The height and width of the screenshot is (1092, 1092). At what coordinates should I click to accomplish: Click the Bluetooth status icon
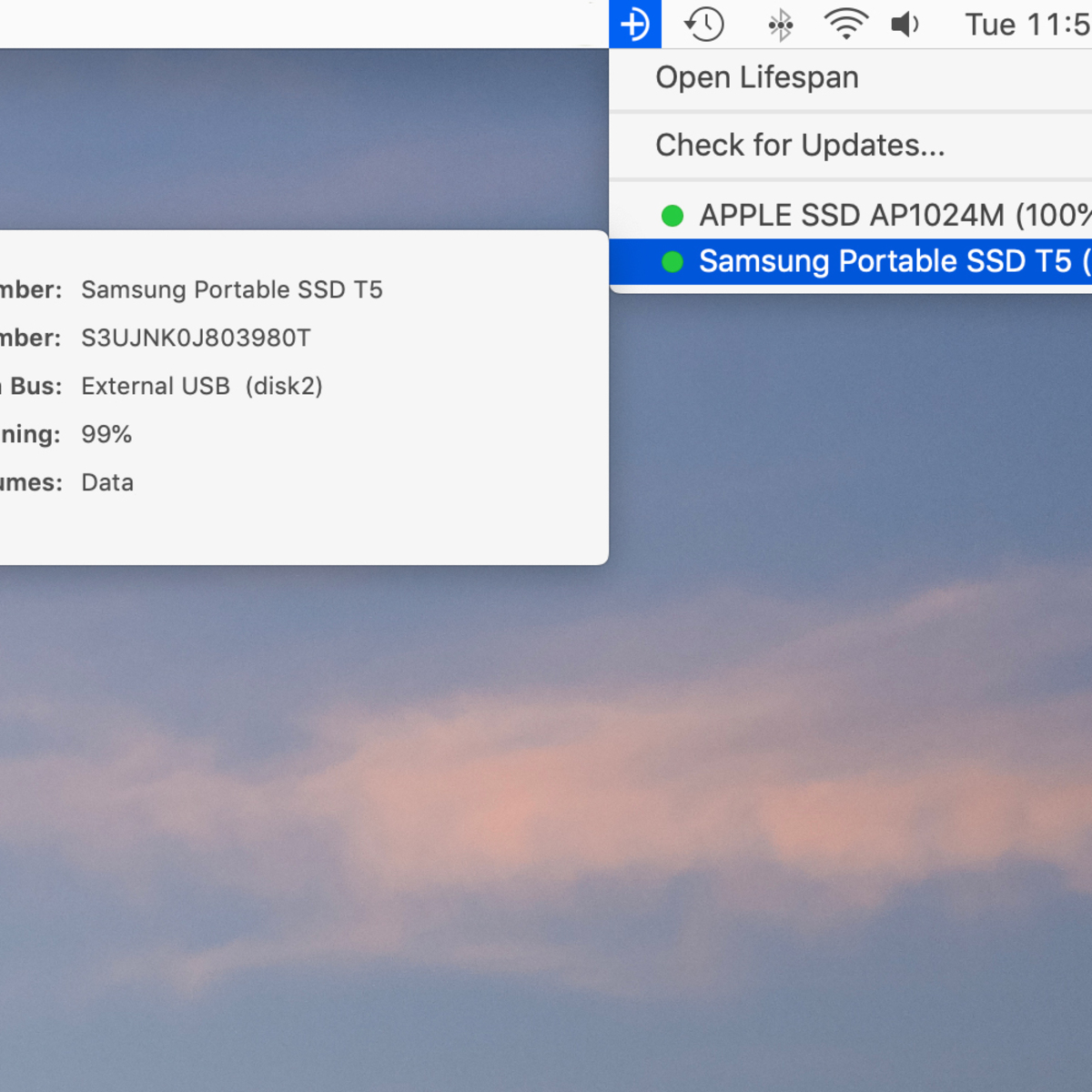click(780, 24)
